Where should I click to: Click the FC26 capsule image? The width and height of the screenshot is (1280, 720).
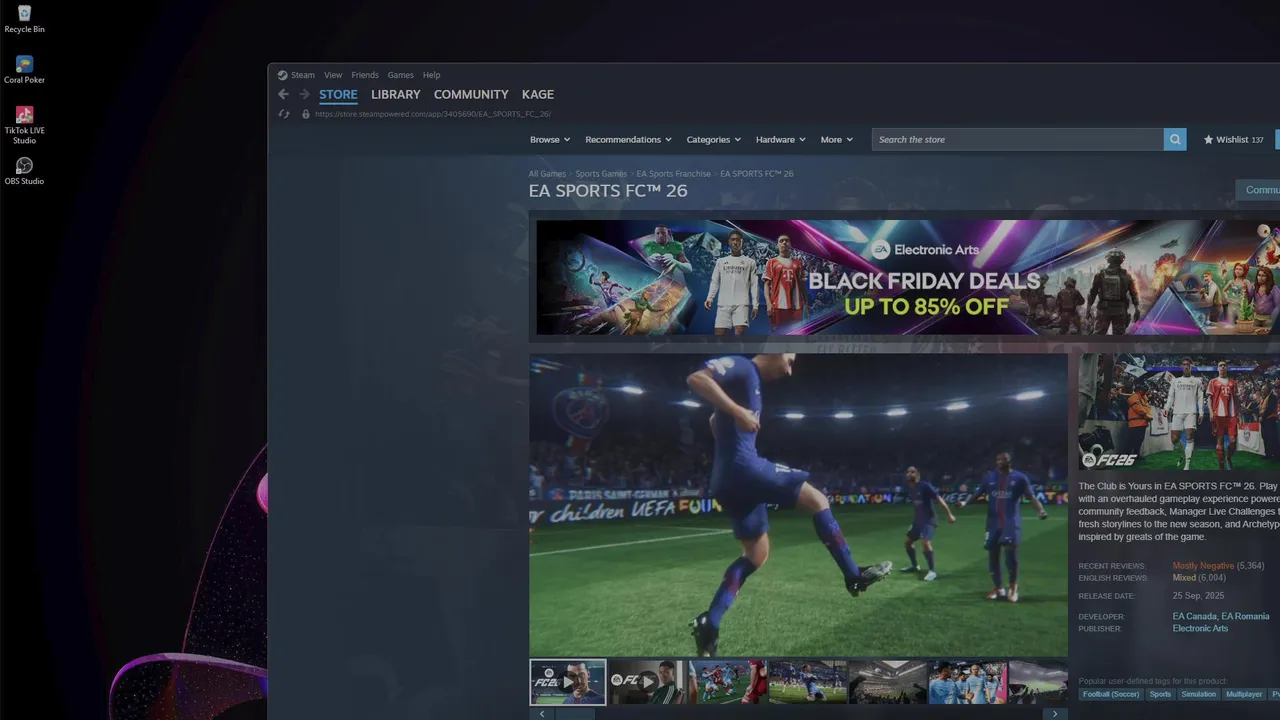click(1179, 412)
